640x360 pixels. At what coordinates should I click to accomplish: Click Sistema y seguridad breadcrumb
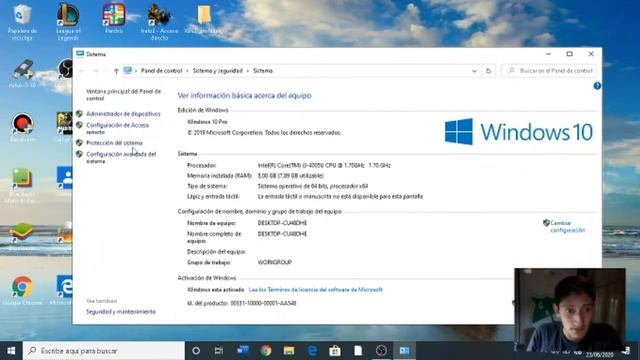tap(218, 71)
